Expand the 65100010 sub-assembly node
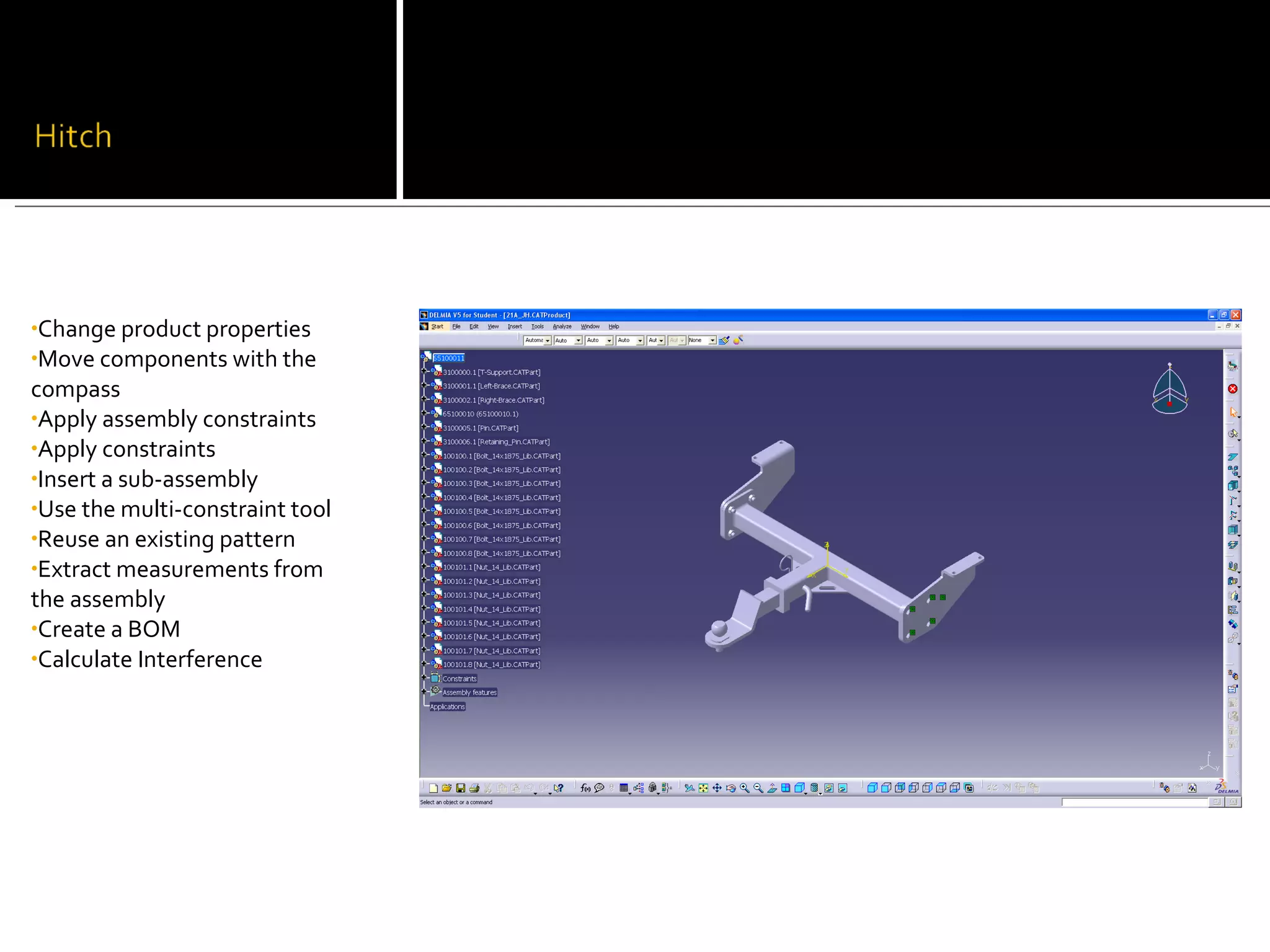Viewport: 1270px width, 952px height. click(424, 413)
